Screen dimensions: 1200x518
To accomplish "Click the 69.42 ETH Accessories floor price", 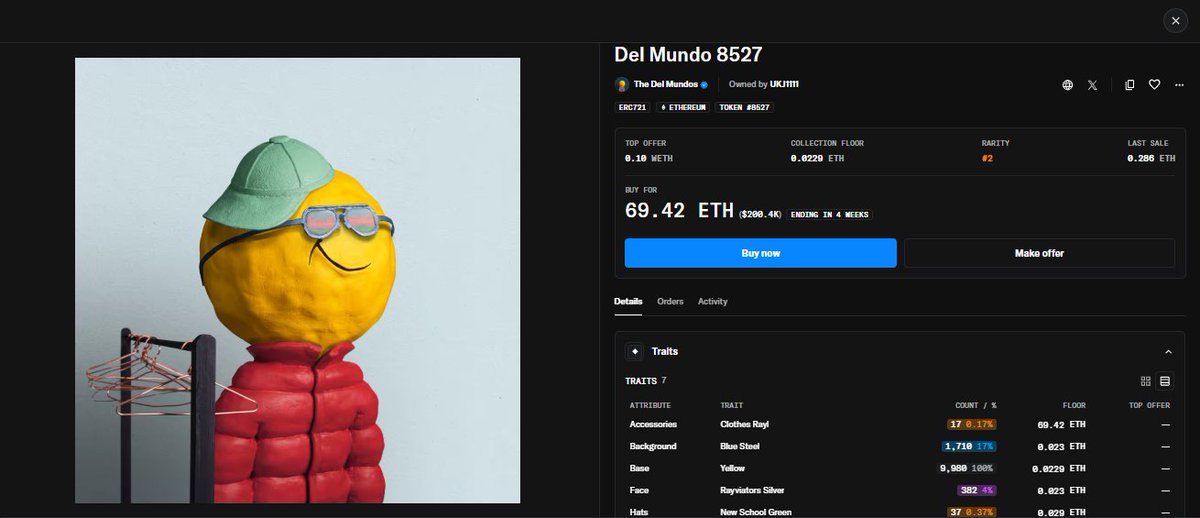I will [1063, 424].
